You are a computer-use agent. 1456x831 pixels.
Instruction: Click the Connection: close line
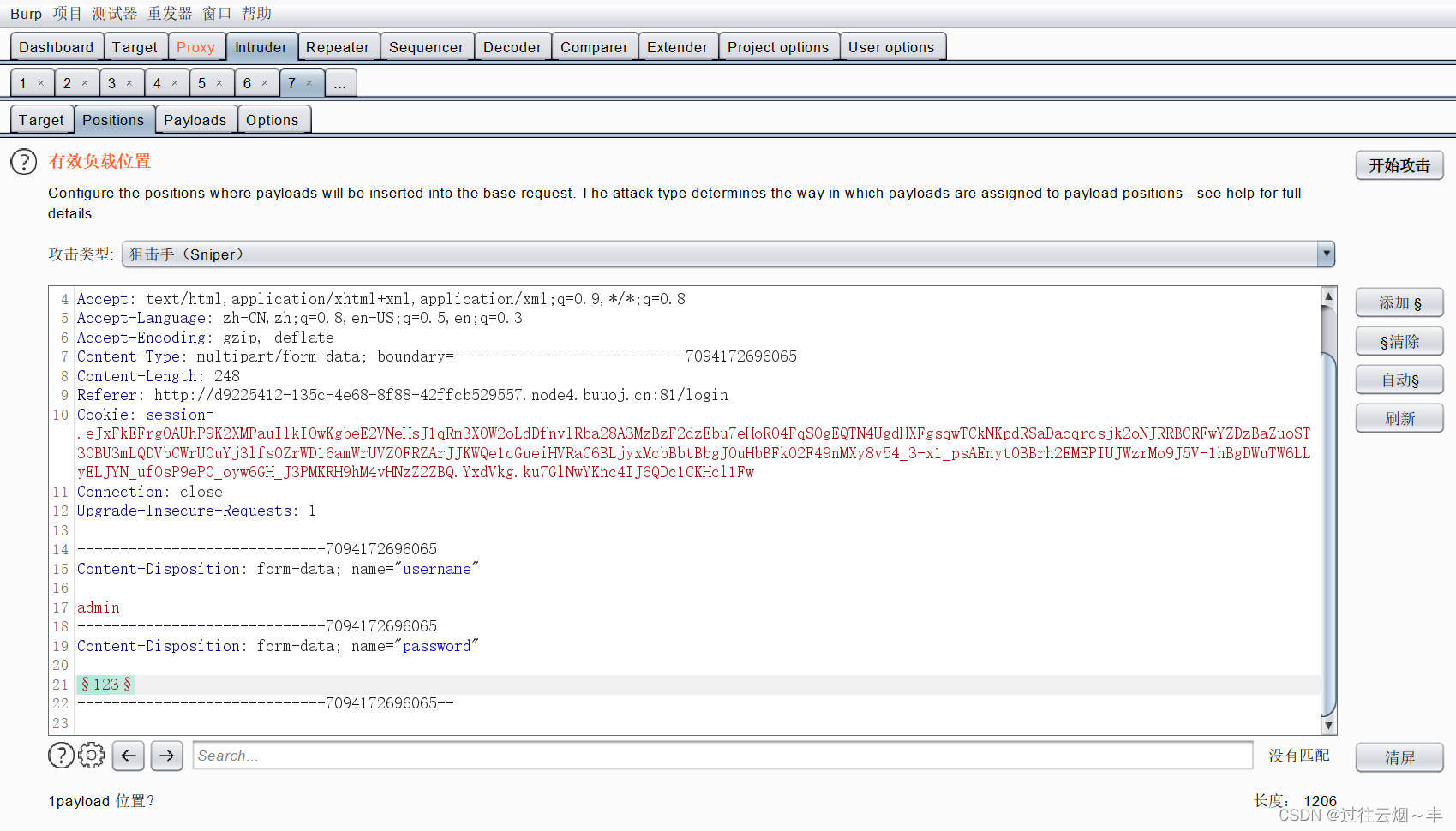pyautogui.click(x=150, y=492)
